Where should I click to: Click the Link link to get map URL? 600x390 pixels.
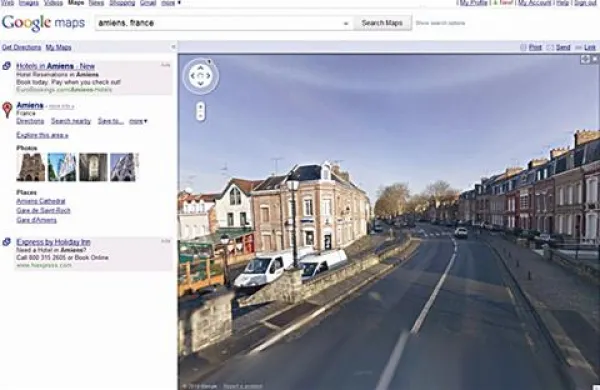(590, 47)
